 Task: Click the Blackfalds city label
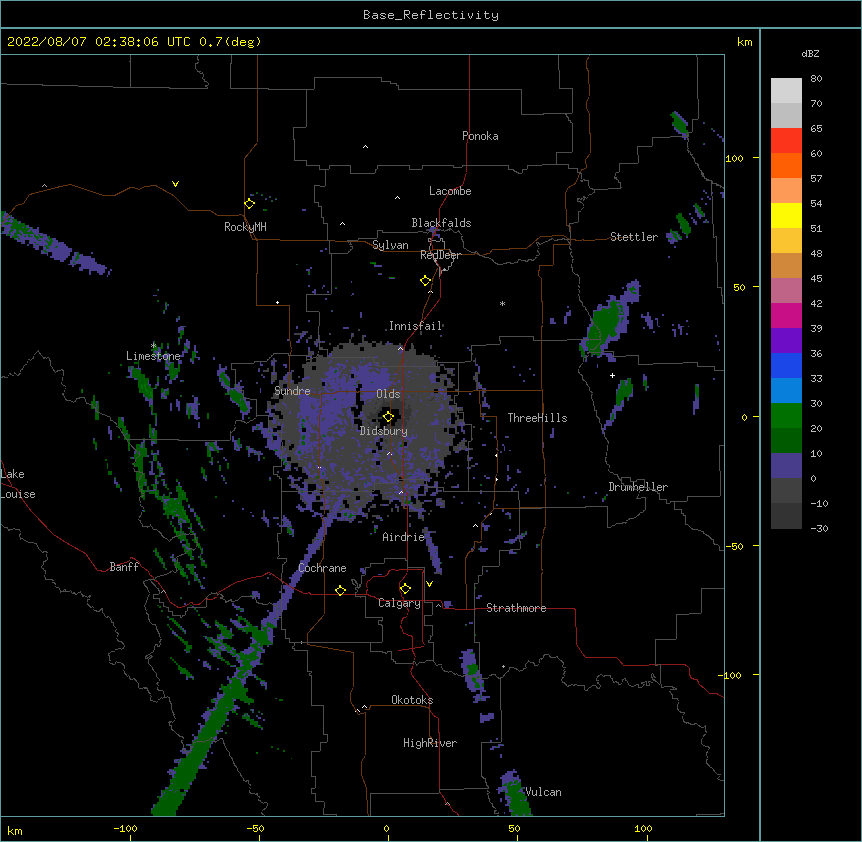tap(441, 223)
